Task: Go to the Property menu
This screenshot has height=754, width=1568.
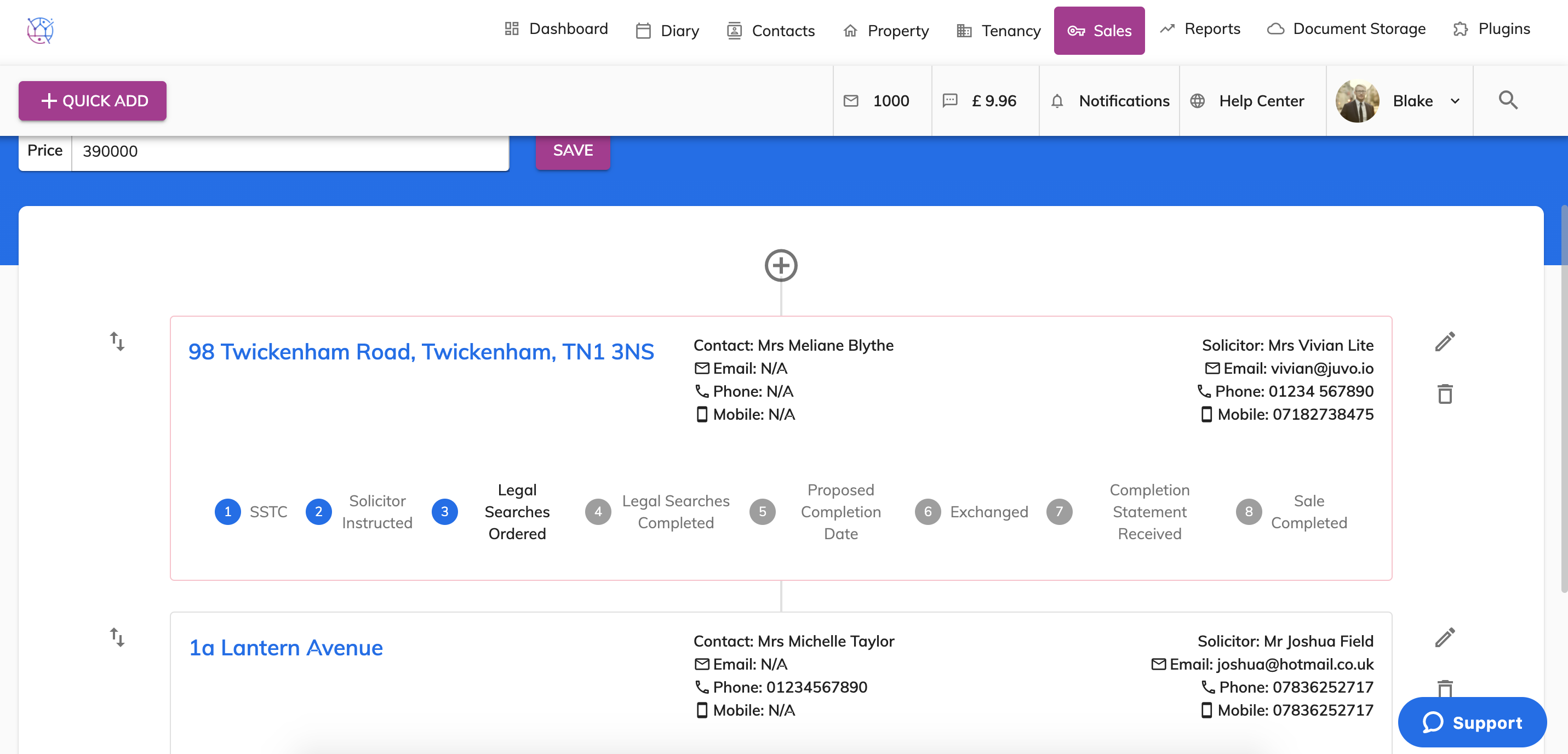Action: click(x=886, y=31)
